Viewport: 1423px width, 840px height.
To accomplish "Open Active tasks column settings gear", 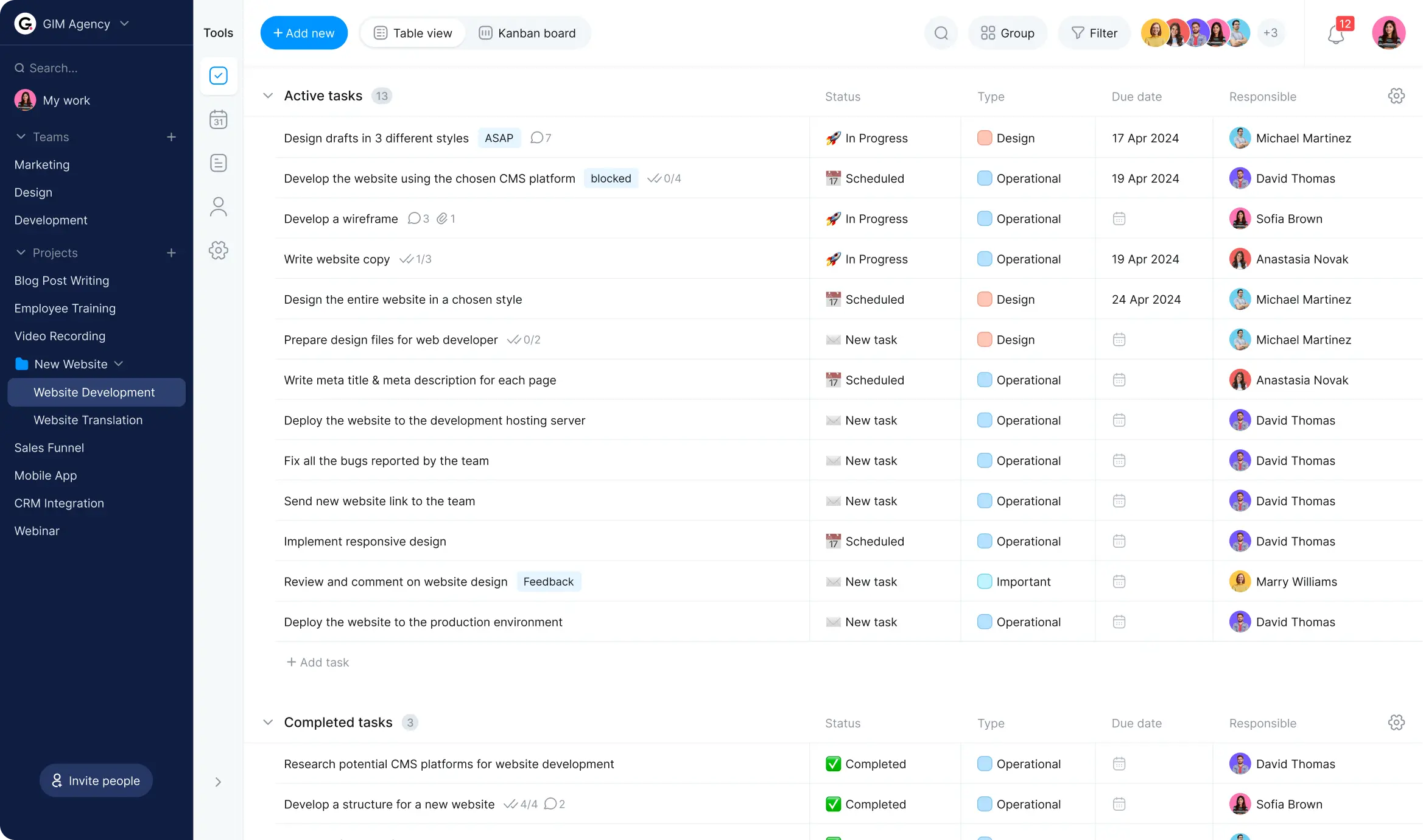I will [1396, 96].
